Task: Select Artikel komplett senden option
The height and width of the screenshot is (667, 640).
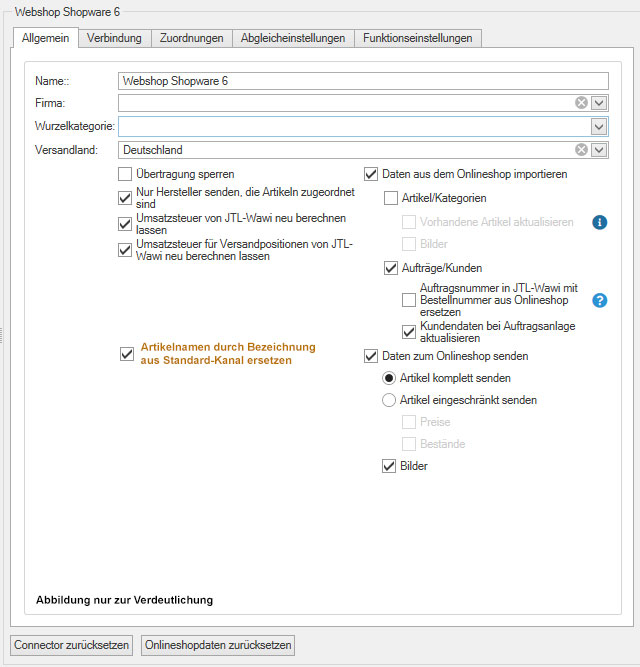Action: coord(390,378)
